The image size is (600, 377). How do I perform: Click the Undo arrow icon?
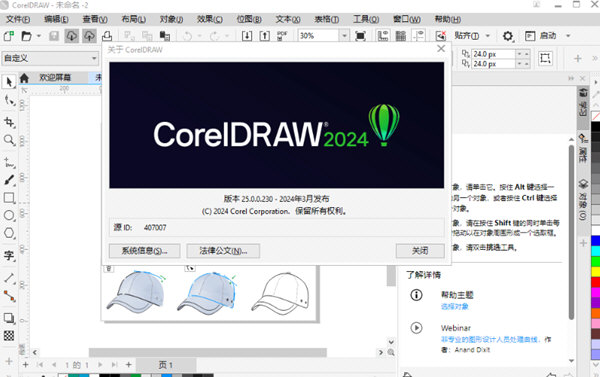[x=188, y=36]
